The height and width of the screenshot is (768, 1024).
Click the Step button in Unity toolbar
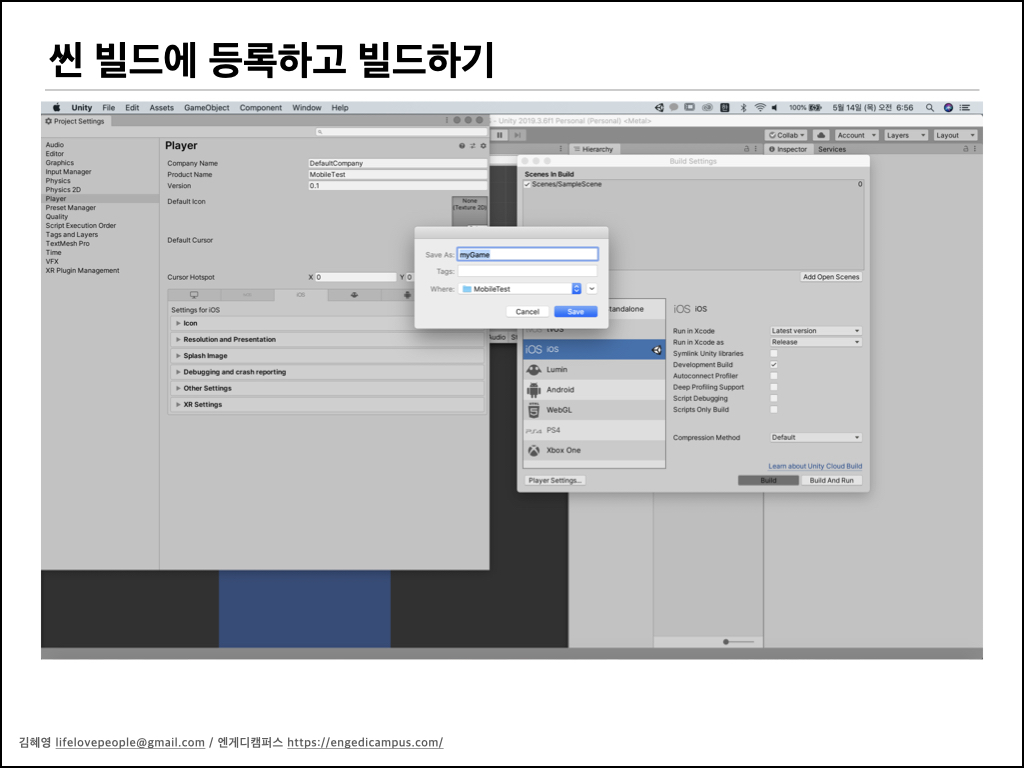click(x=517, y=135)
